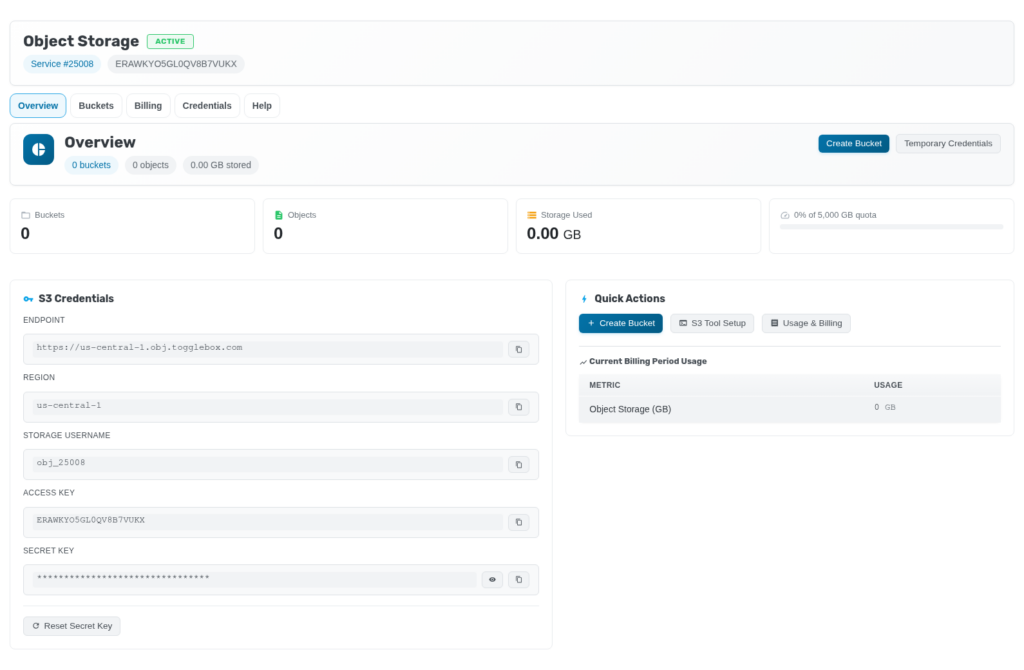Click the METRIC column header
Image resolution: width=1024 pixels, height=670 pixels.
coord(605,385)
